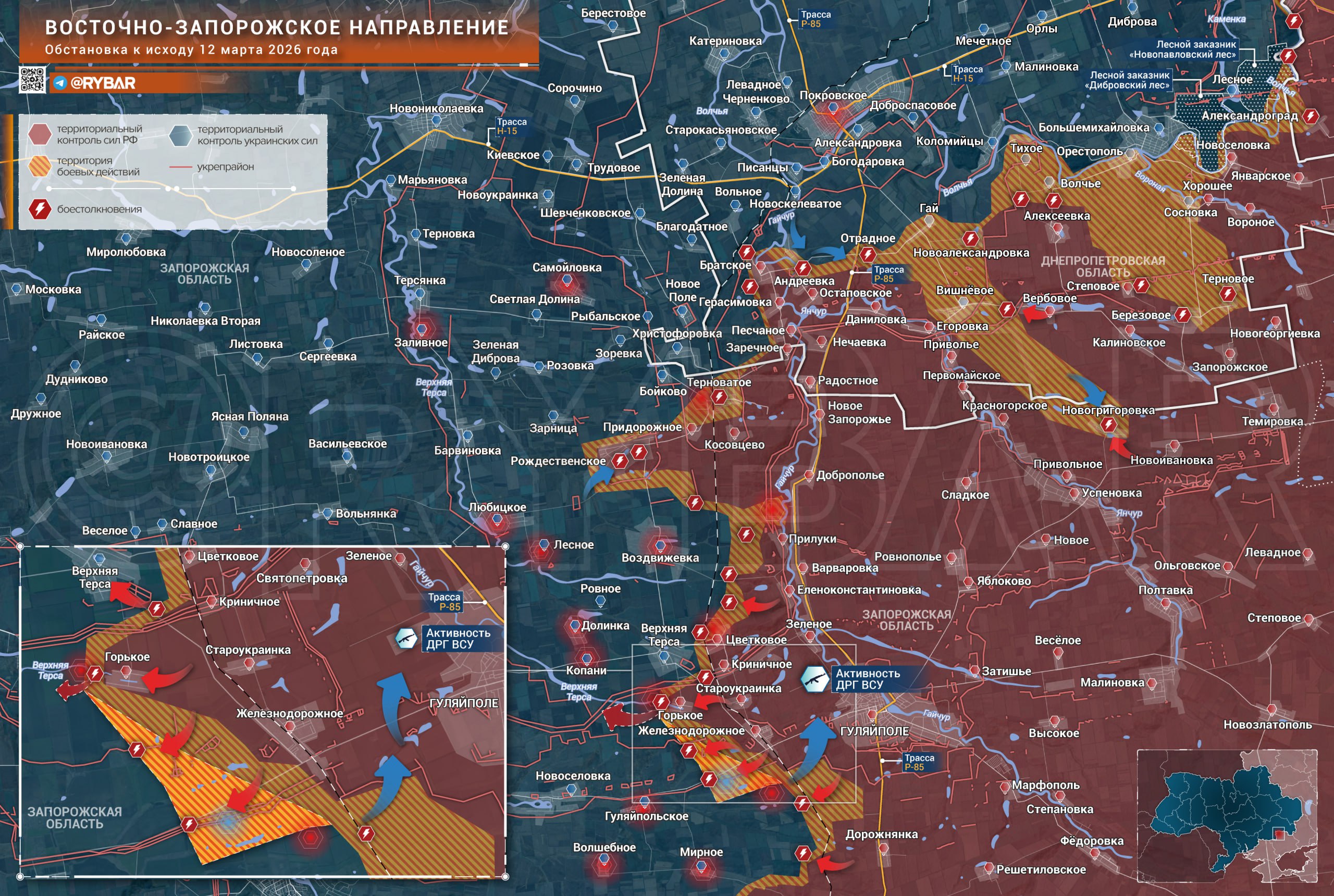The height and width of the screenshot is (896, 1334).
Task: Click the @RYBAR channel link
Action: 103,83
